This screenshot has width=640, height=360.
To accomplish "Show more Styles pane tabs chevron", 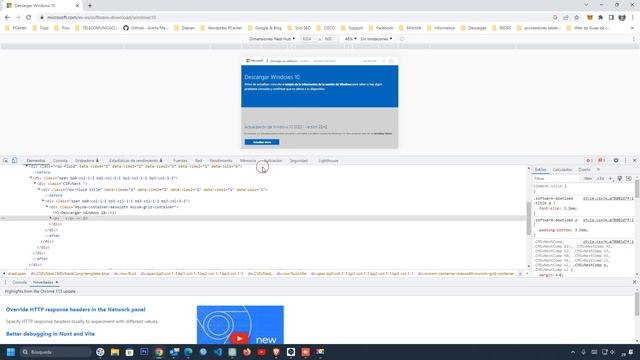I will (598, 169).
